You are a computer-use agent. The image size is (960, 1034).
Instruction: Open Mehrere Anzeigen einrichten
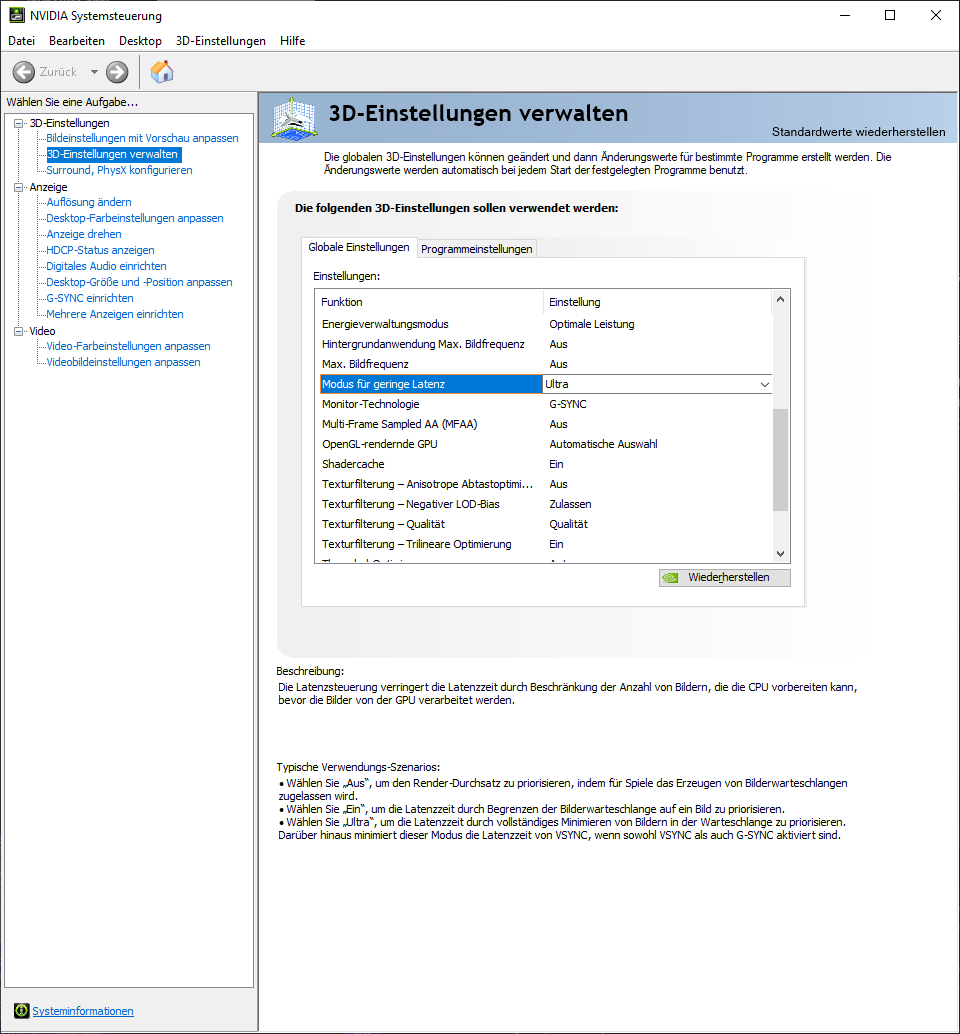(115, 314)
